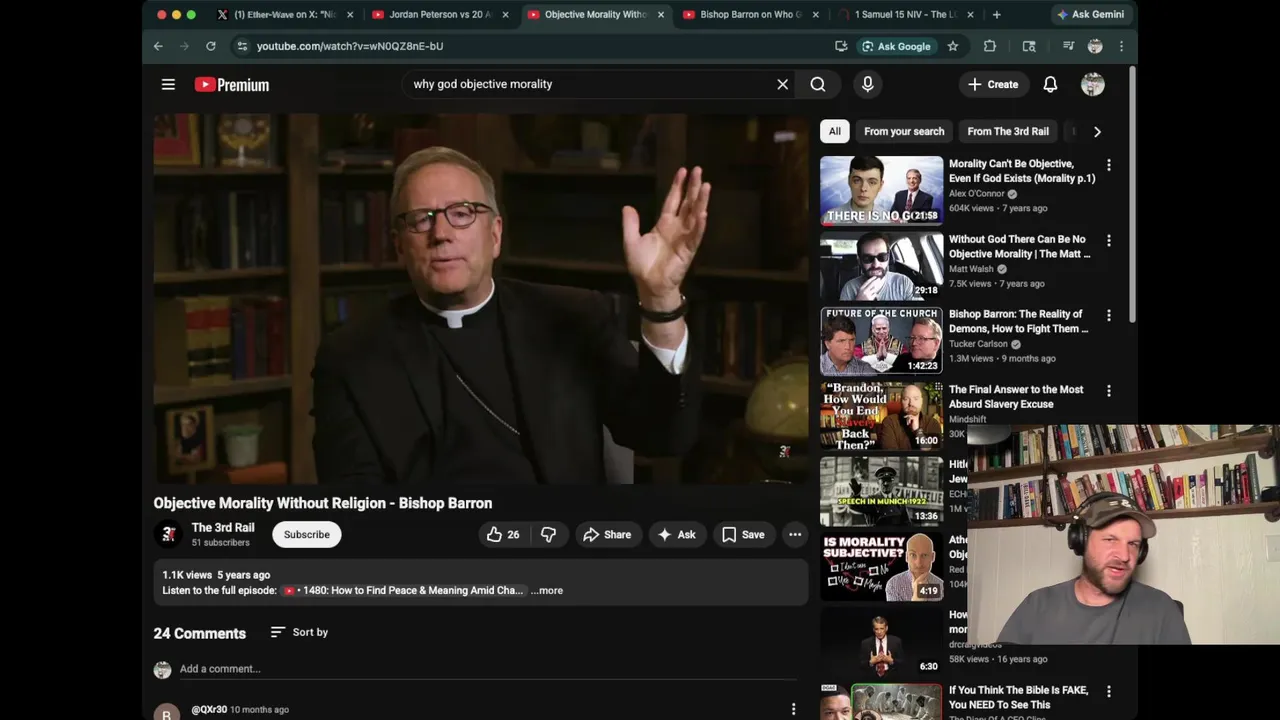Open more actions ellipsis under video
Screen dimensions: 1280x720
coord(794,534)
